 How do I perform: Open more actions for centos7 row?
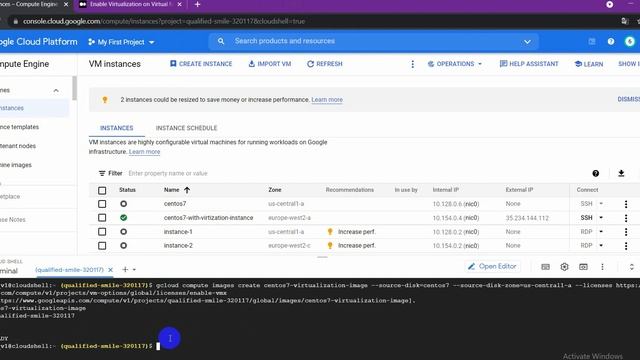626,204
